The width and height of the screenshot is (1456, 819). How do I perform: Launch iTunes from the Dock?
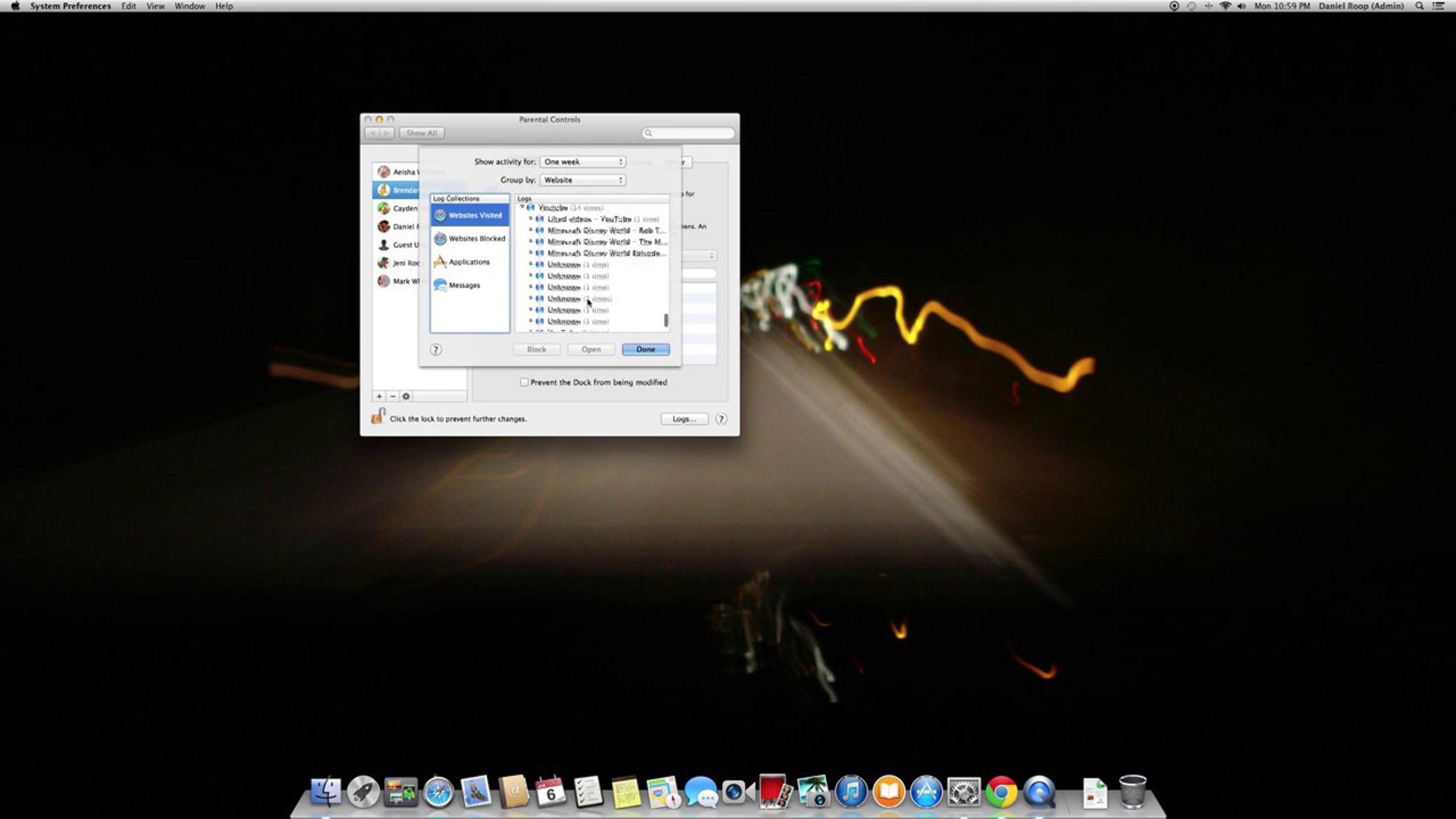tap(851, 792)
